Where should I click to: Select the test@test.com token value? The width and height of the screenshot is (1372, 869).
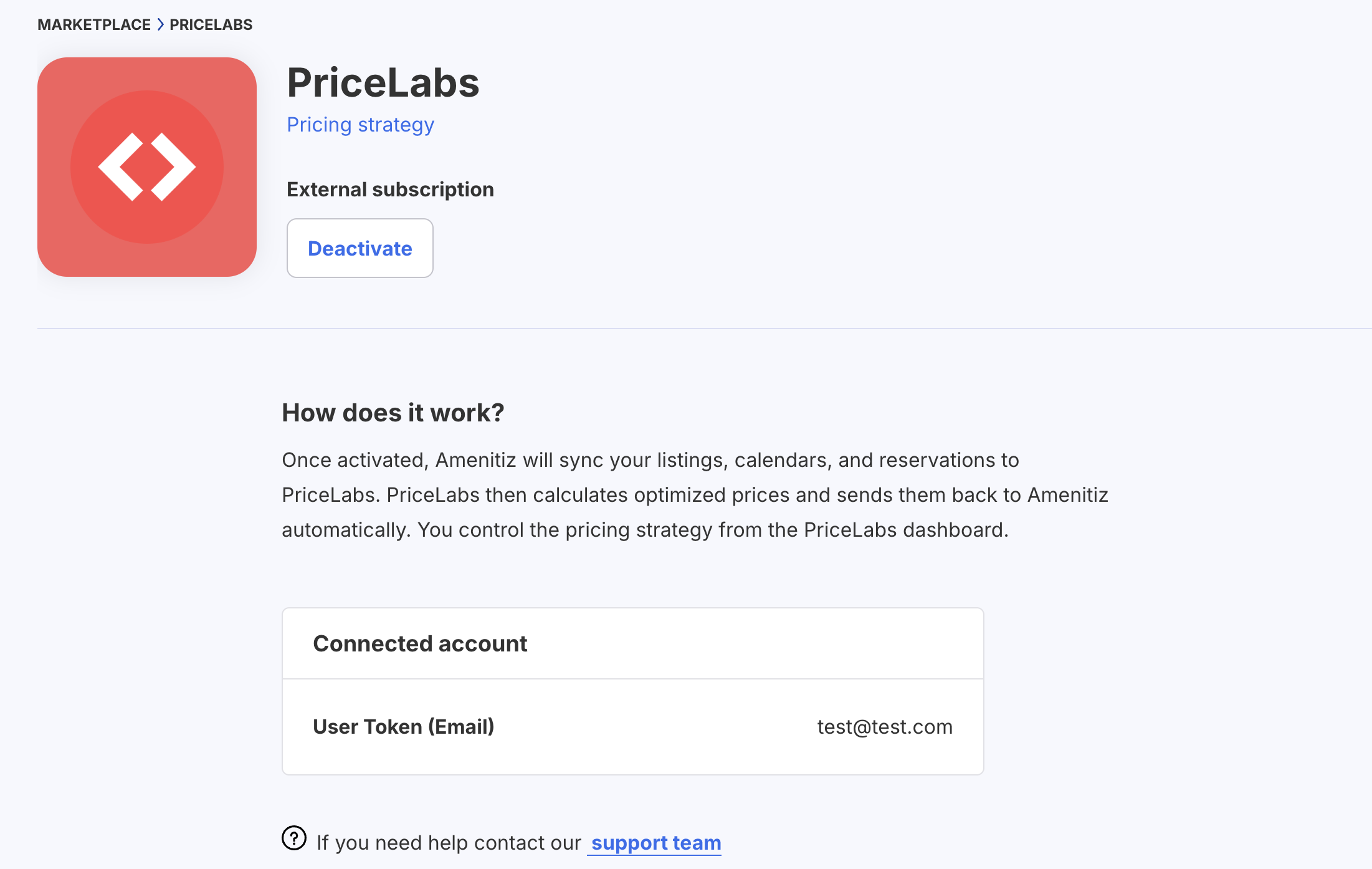coord(884,727)
